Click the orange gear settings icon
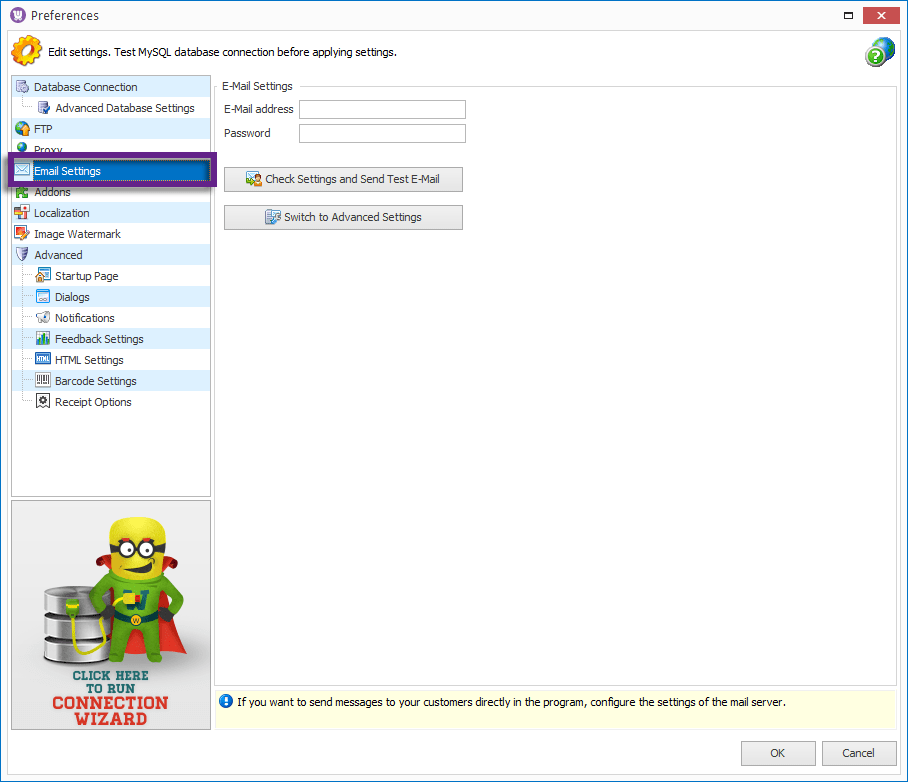 (x=26, y=51)
